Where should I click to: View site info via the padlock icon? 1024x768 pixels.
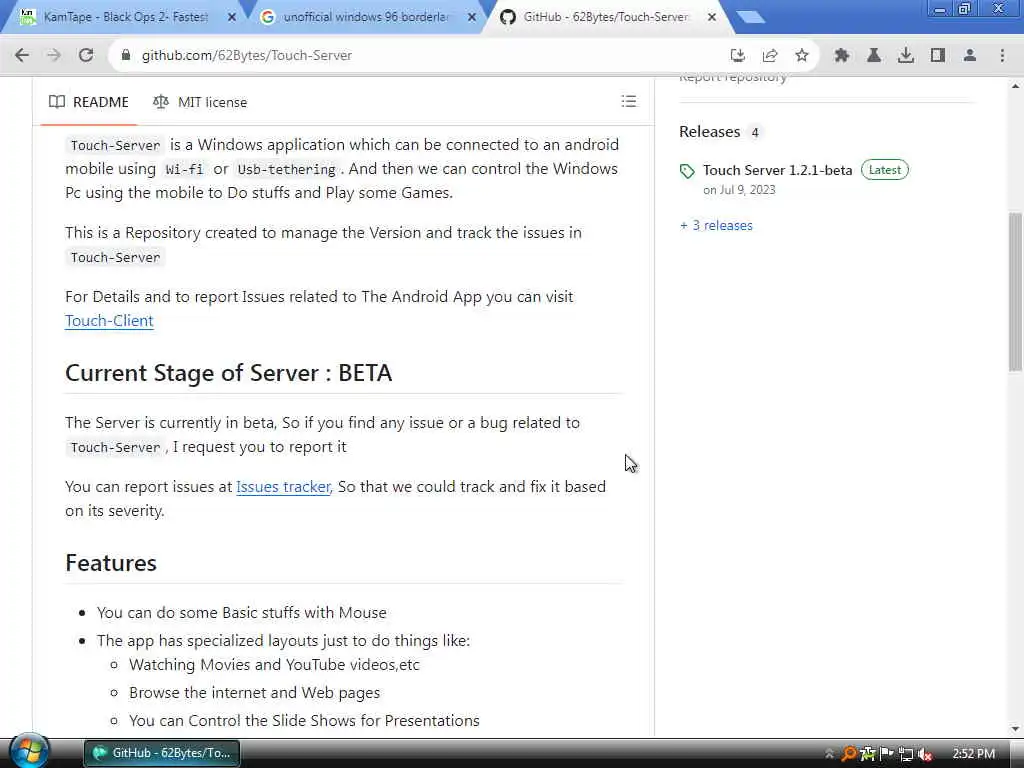[x=125, y=56]
